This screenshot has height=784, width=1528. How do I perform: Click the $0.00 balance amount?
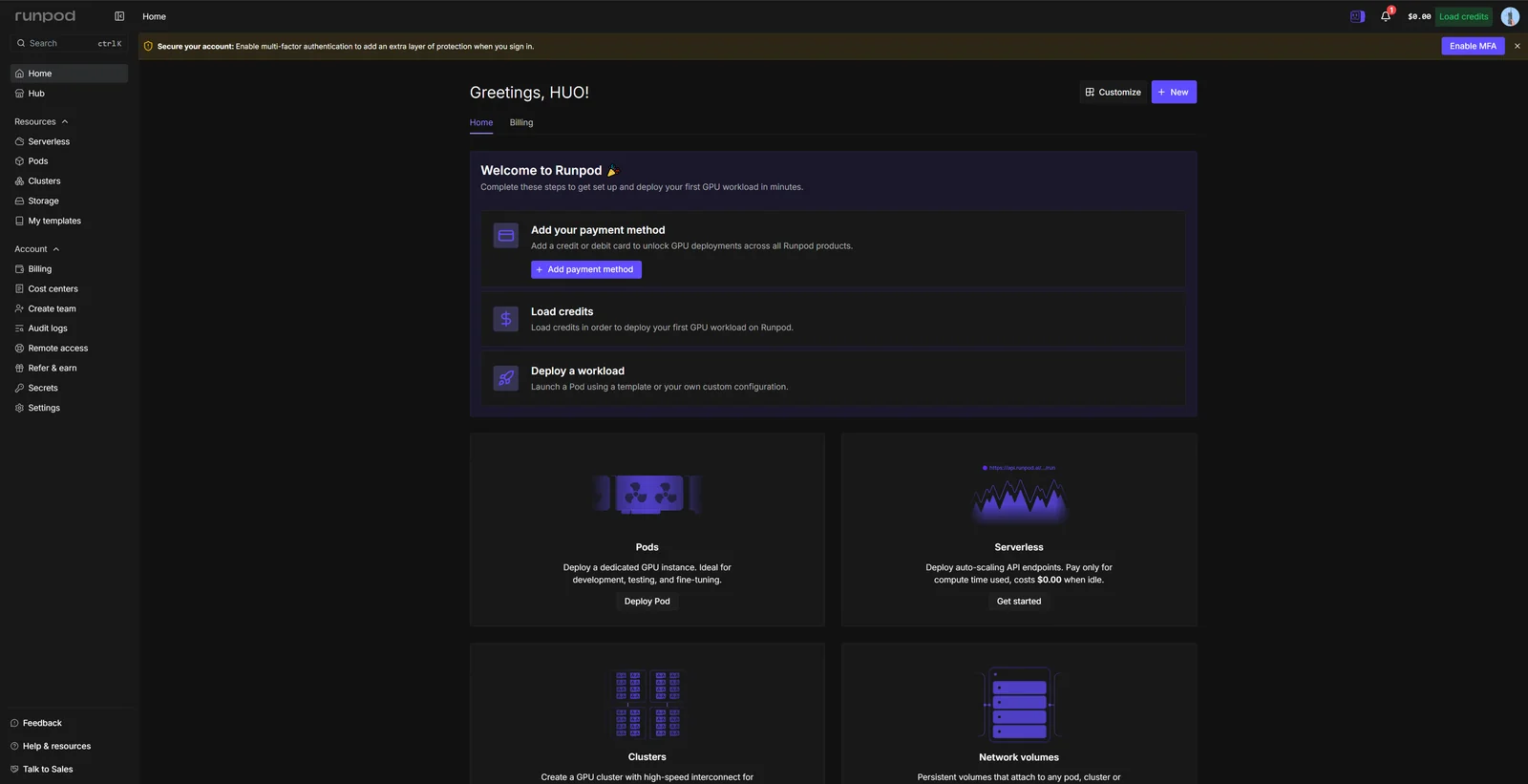tap(1419, 16)
